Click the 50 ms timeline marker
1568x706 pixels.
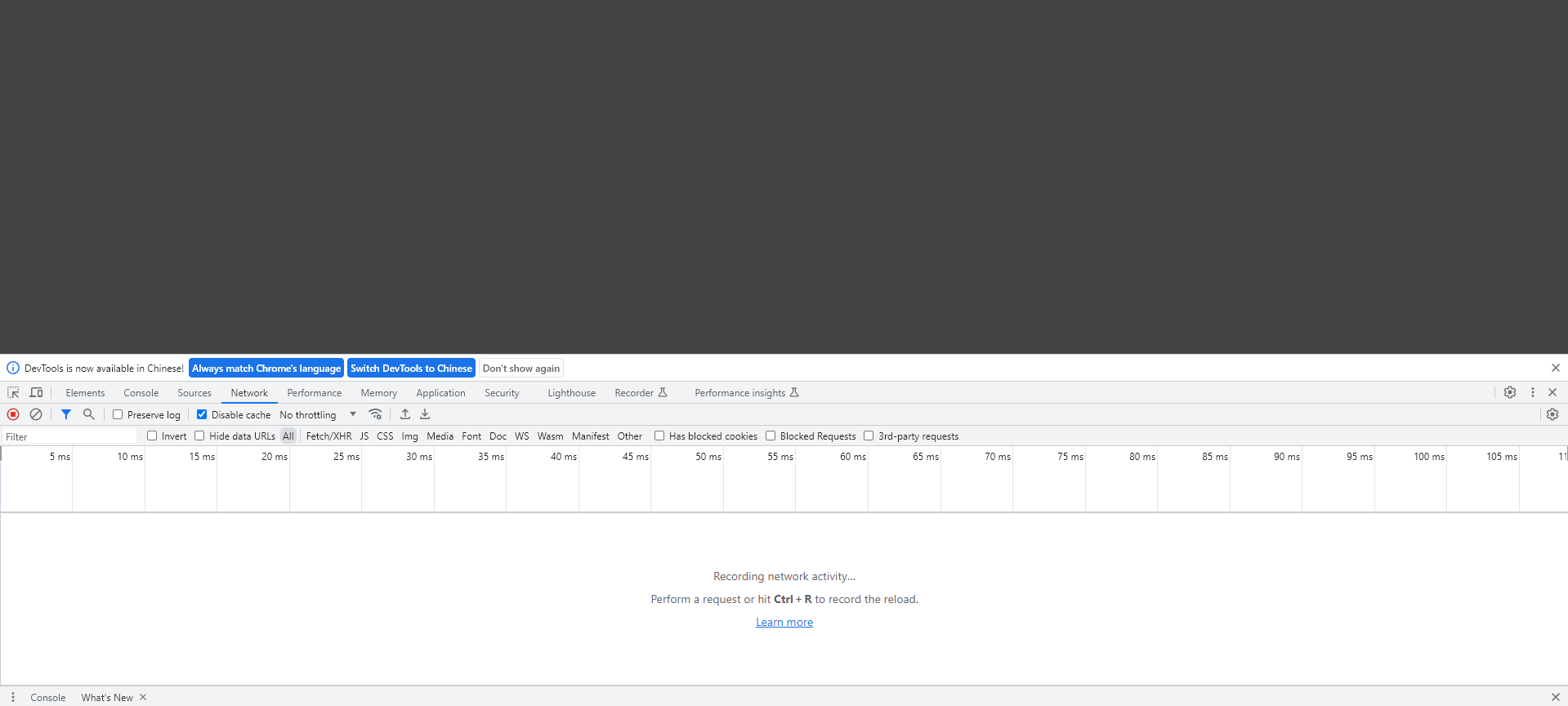708,457
